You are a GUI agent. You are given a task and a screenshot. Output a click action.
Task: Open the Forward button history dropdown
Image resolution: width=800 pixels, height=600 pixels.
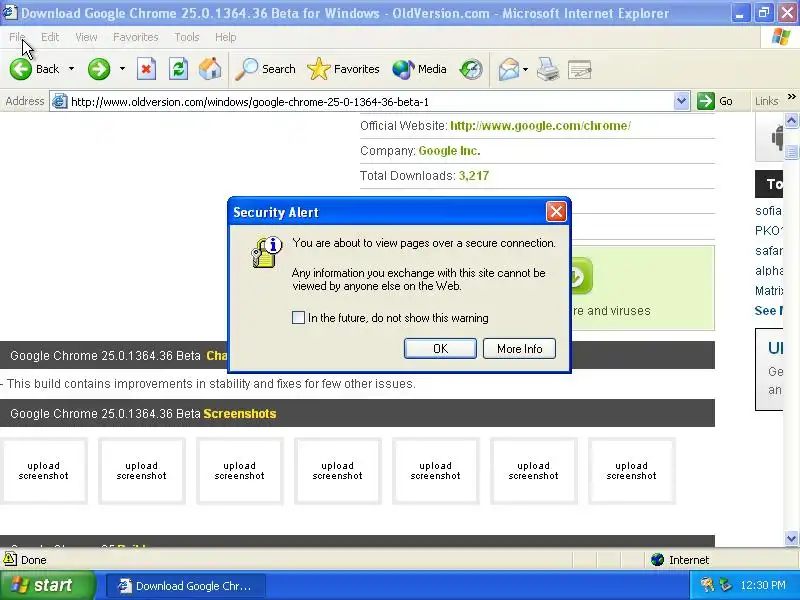pos(122,68)
